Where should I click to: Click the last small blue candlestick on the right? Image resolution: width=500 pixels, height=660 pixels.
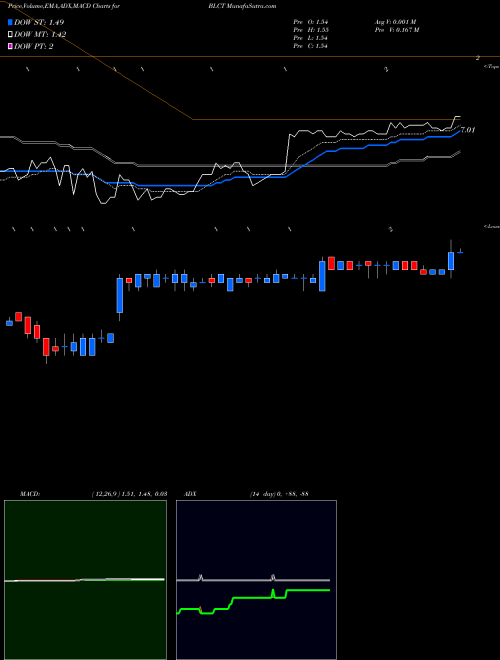(x=460, y=252)
